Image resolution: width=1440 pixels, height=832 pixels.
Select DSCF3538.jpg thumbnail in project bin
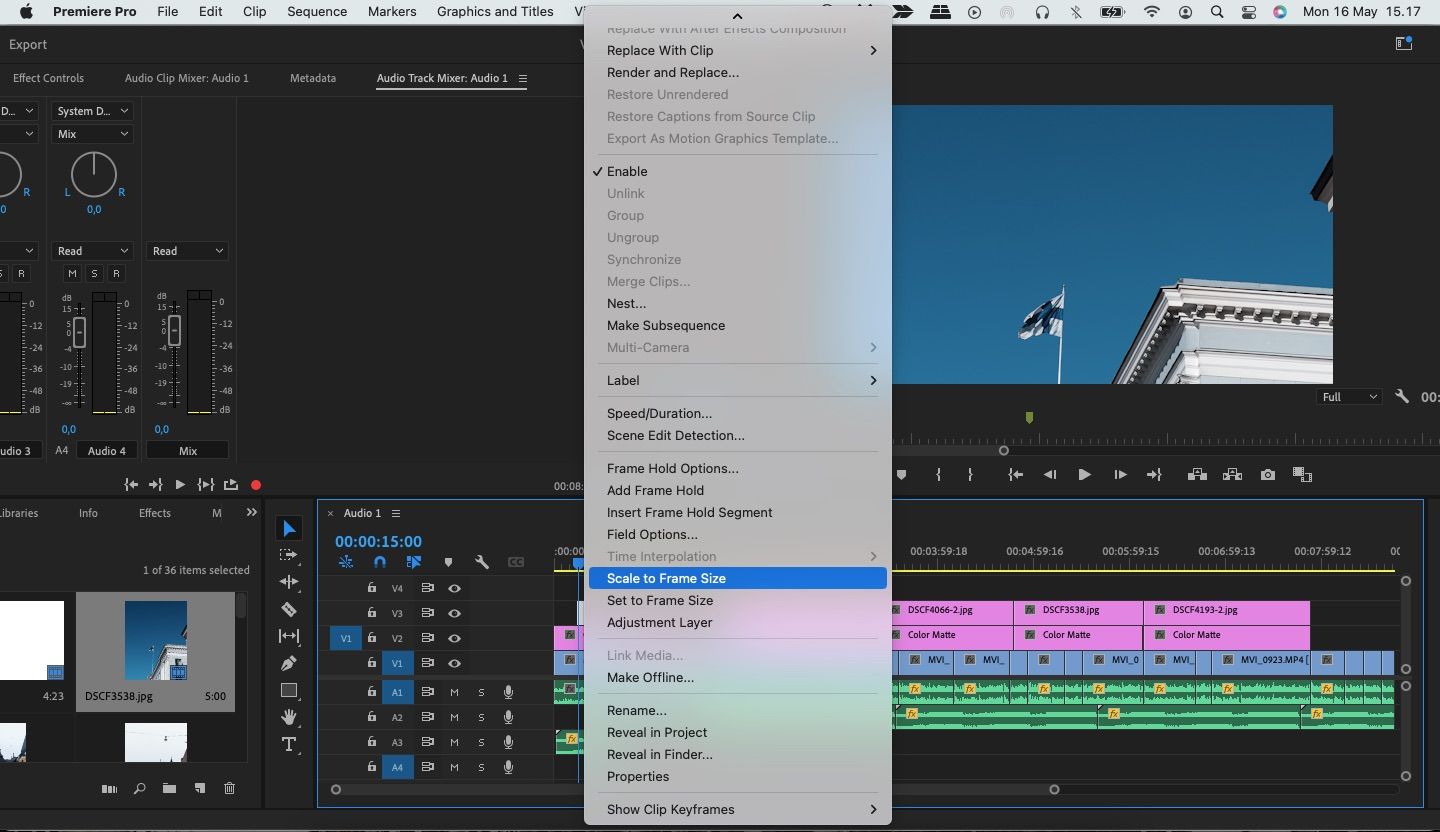tap(155, 641)
